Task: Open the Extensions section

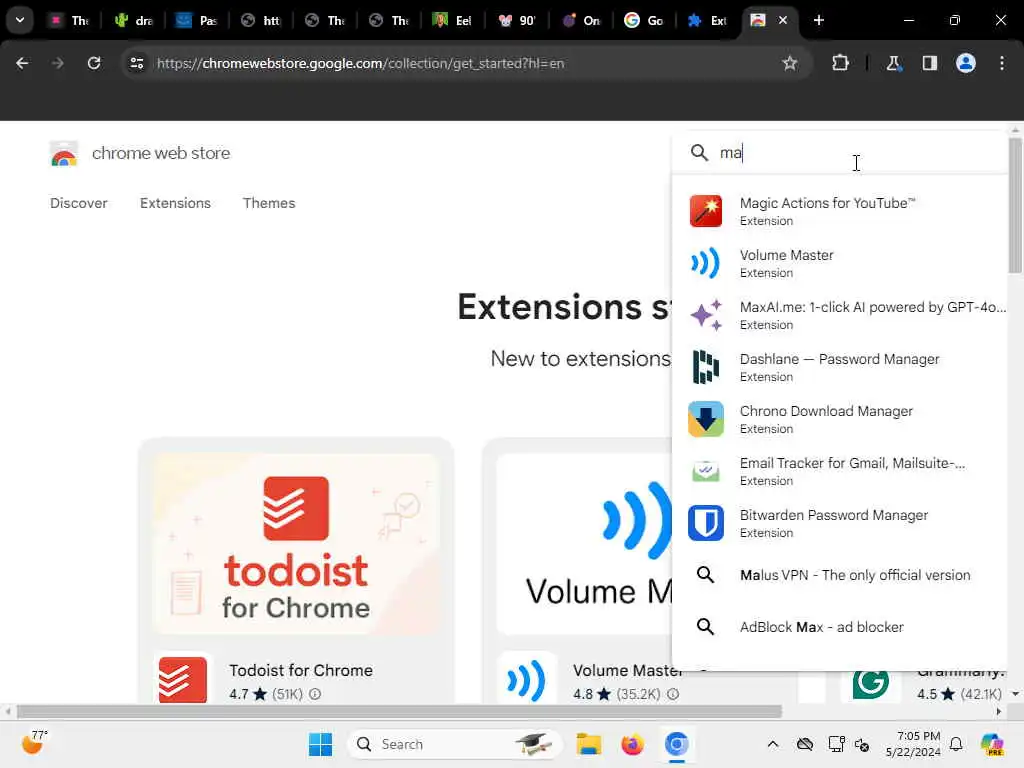Action: [175, 203]
